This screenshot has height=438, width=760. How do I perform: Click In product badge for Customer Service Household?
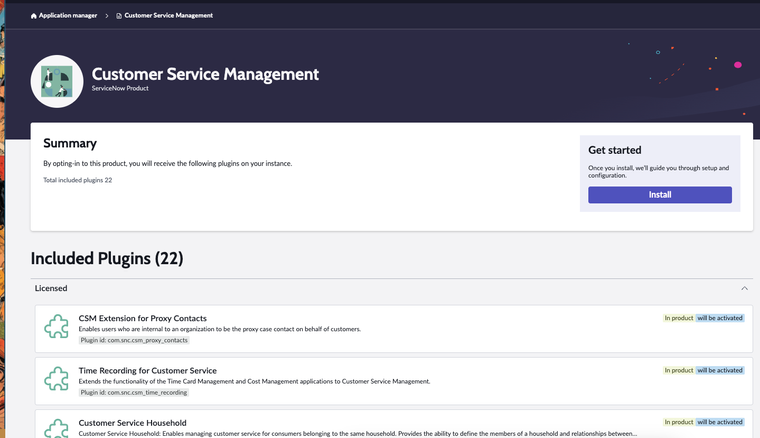coord(679,422)
